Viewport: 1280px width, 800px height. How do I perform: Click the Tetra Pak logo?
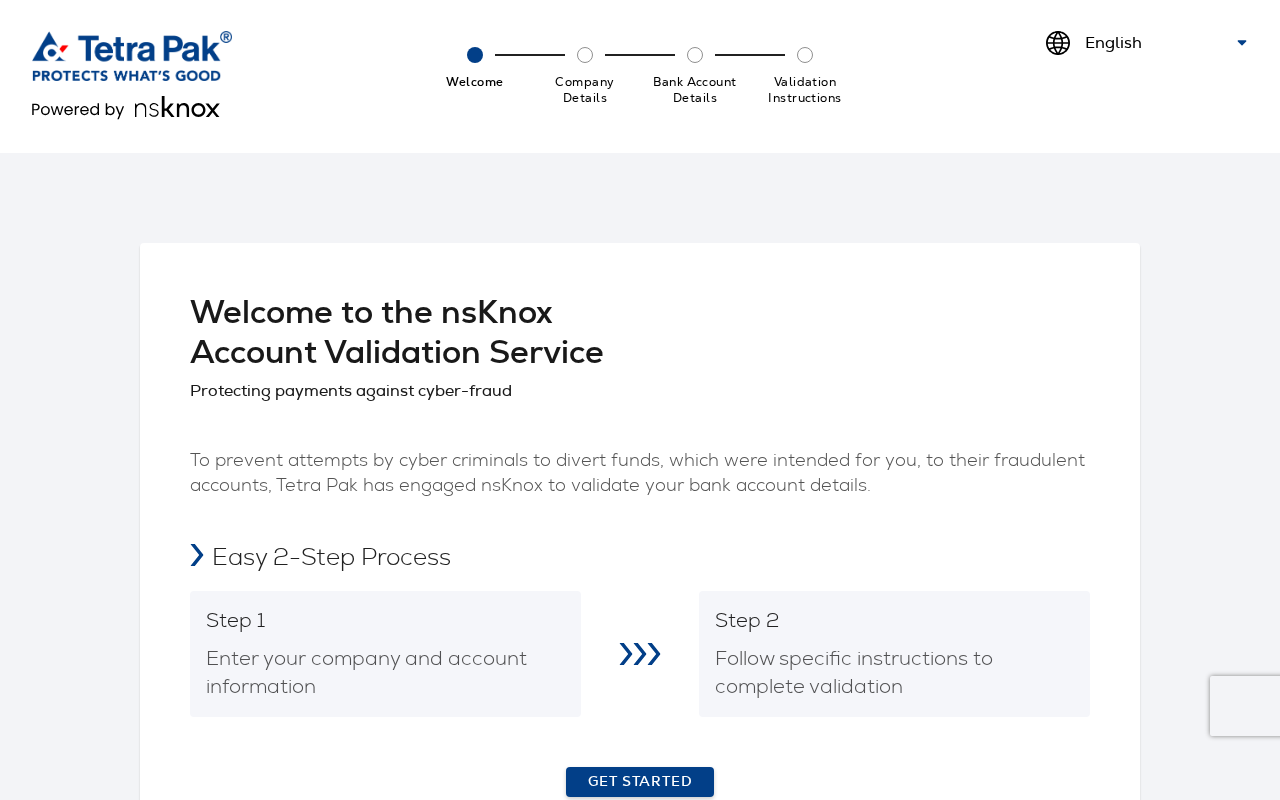(132, 56)
